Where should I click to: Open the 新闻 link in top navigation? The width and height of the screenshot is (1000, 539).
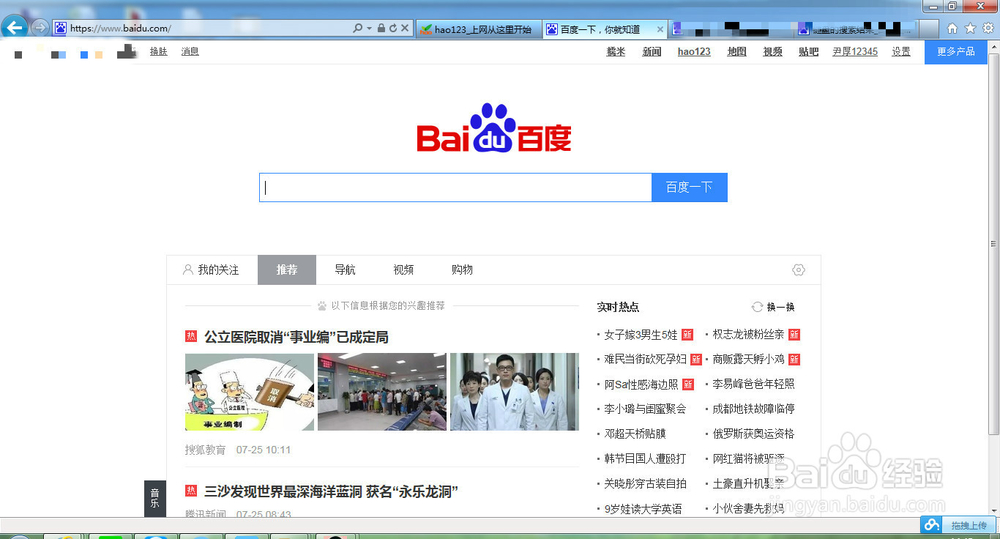(651, 52)
